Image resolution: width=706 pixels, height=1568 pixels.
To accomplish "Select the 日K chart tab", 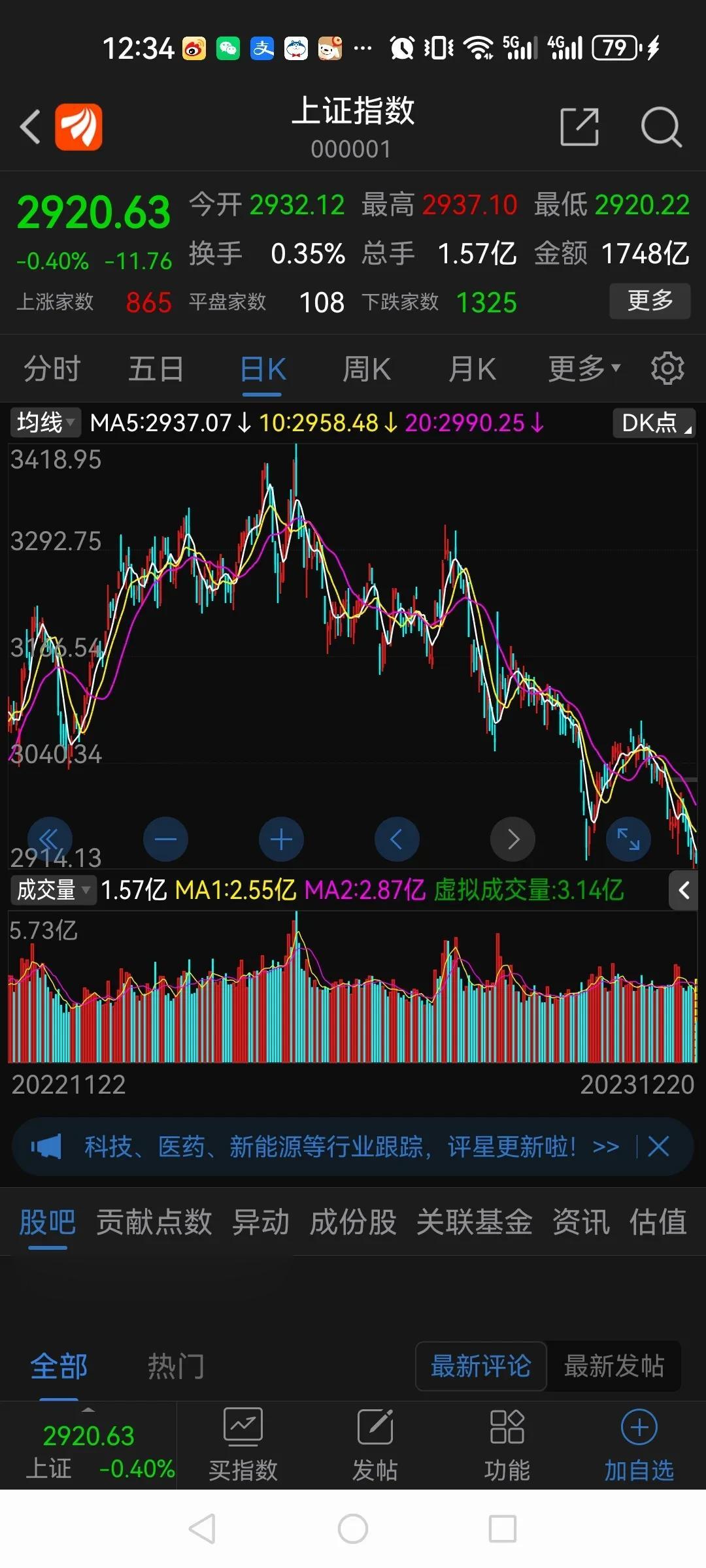I will pyautogui.click(x=263, y=368).
